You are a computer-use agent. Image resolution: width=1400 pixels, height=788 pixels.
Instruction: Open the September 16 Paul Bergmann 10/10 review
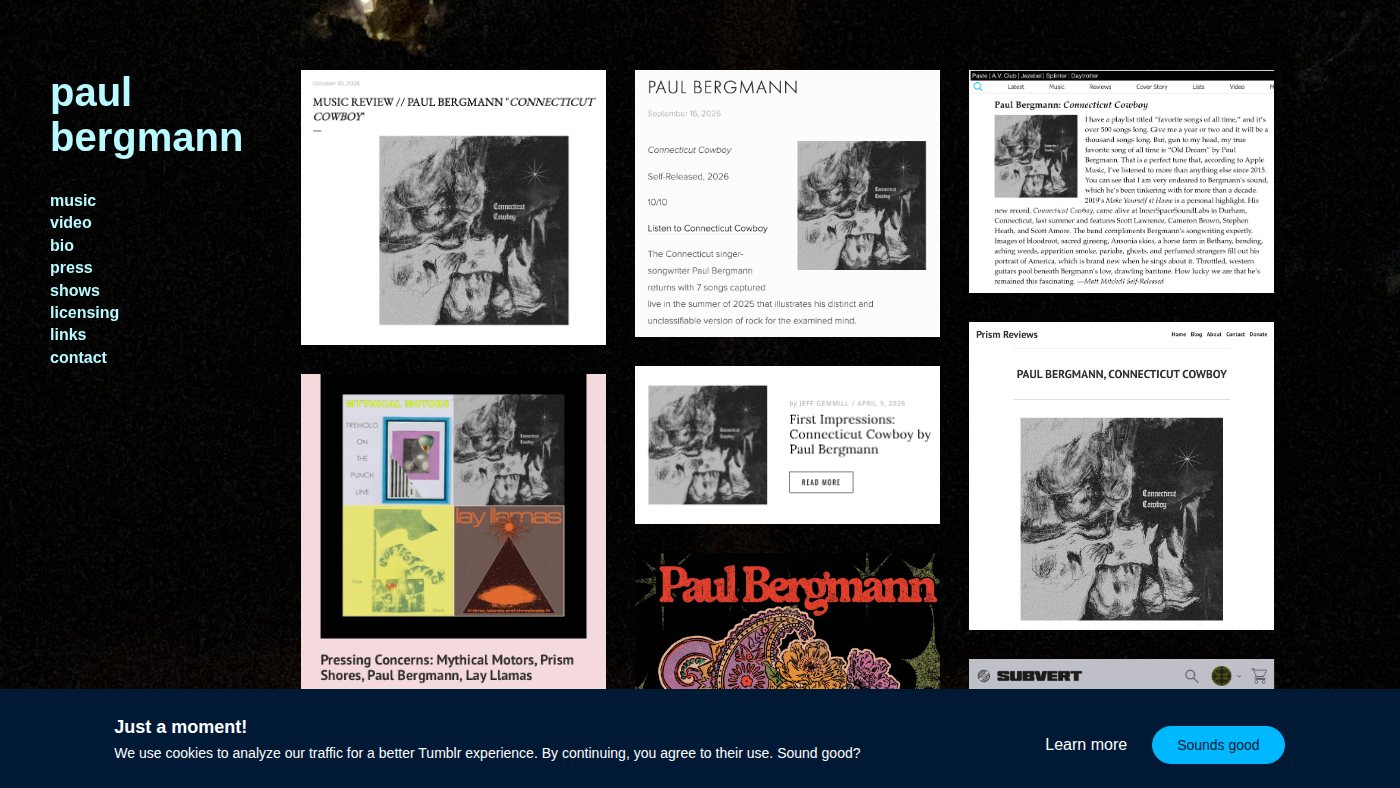coord(787,203)
